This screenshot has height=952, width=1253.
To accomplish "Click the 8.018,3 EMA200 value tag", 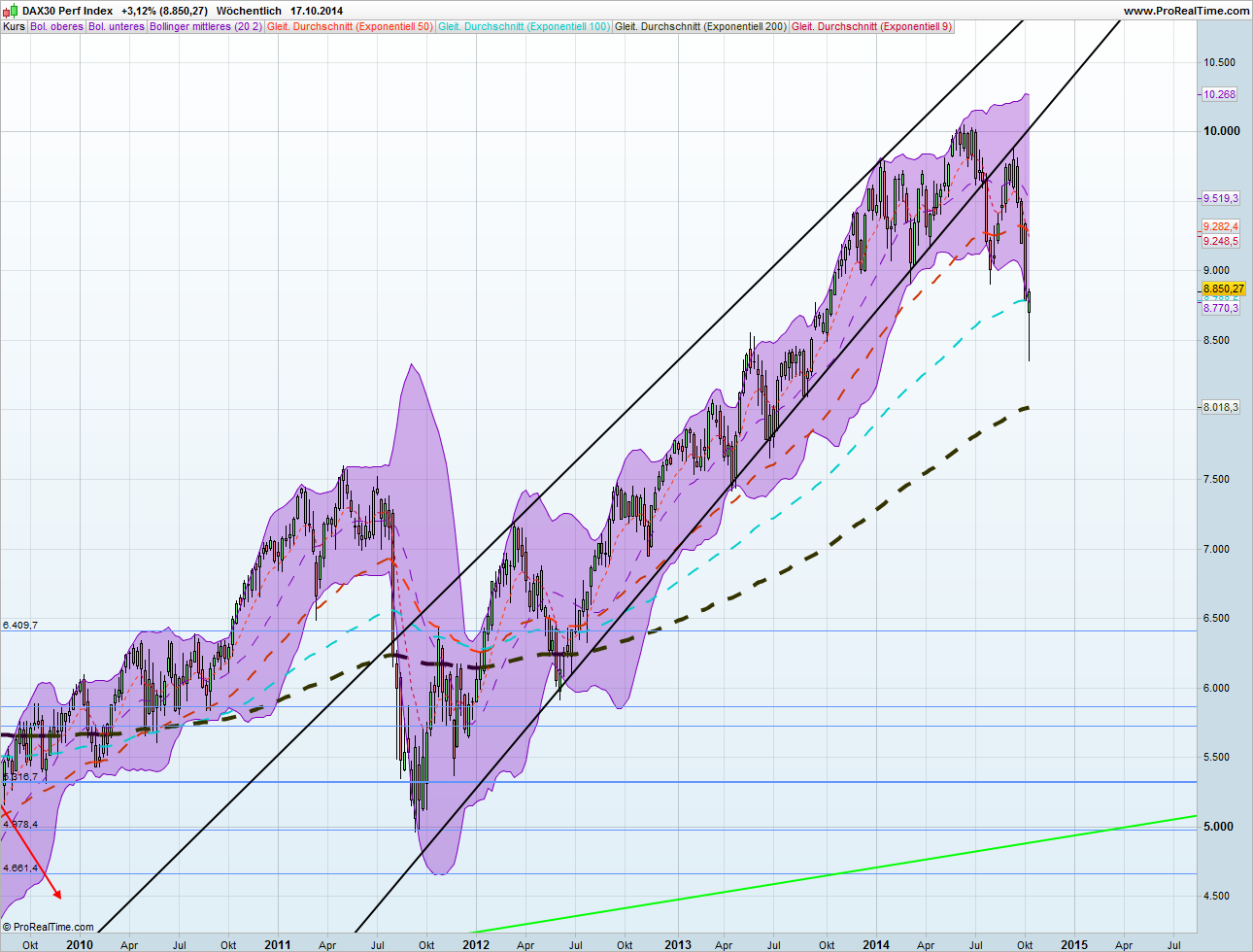I will 1220,407.
